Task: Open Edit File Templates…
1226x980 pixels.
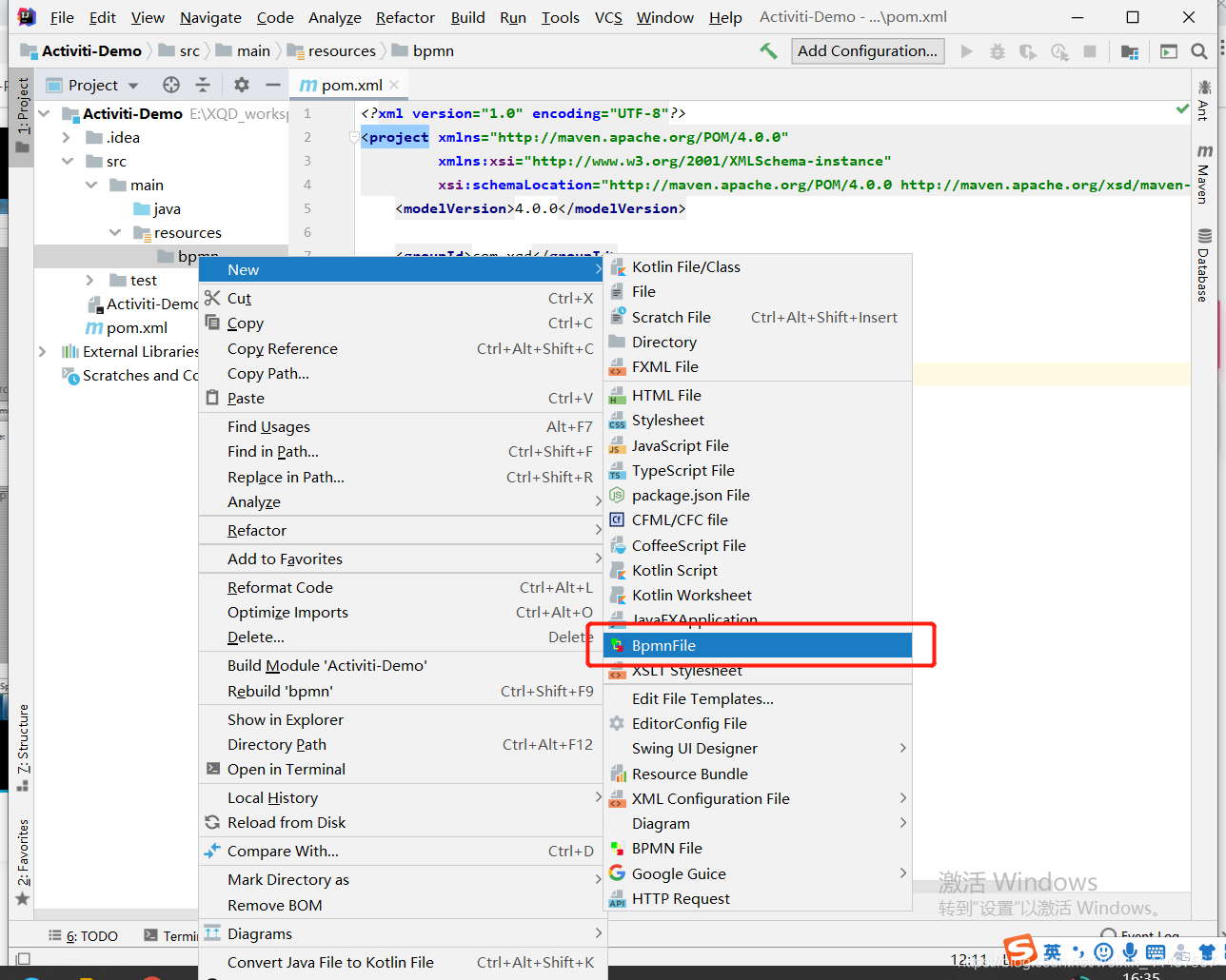Action: coord(758,698)
